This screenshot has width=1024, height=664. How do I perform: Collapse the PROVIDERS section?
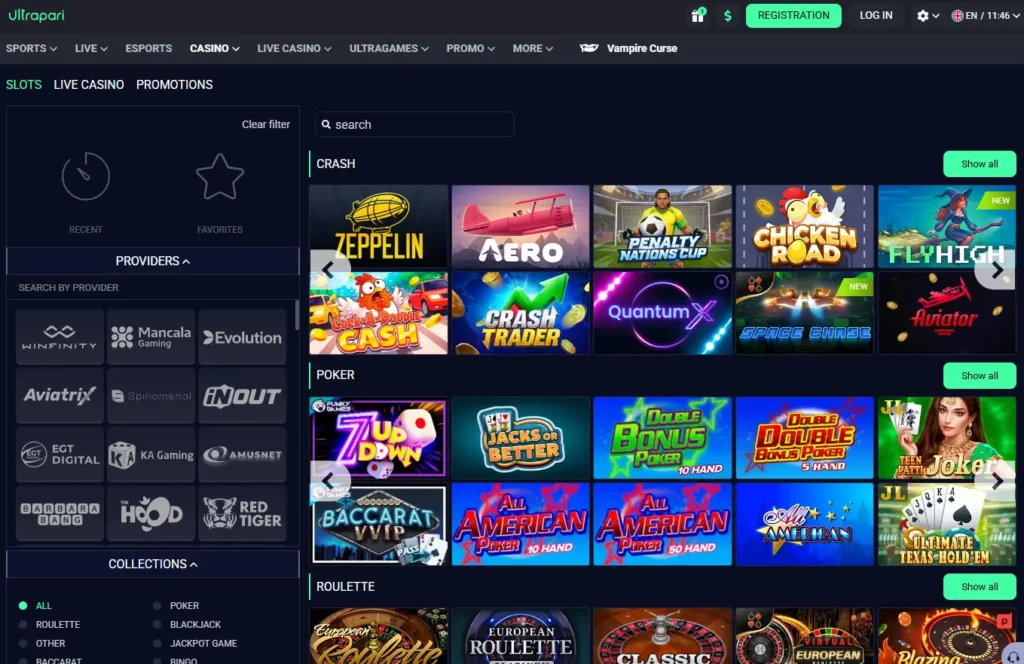[153, 261]
